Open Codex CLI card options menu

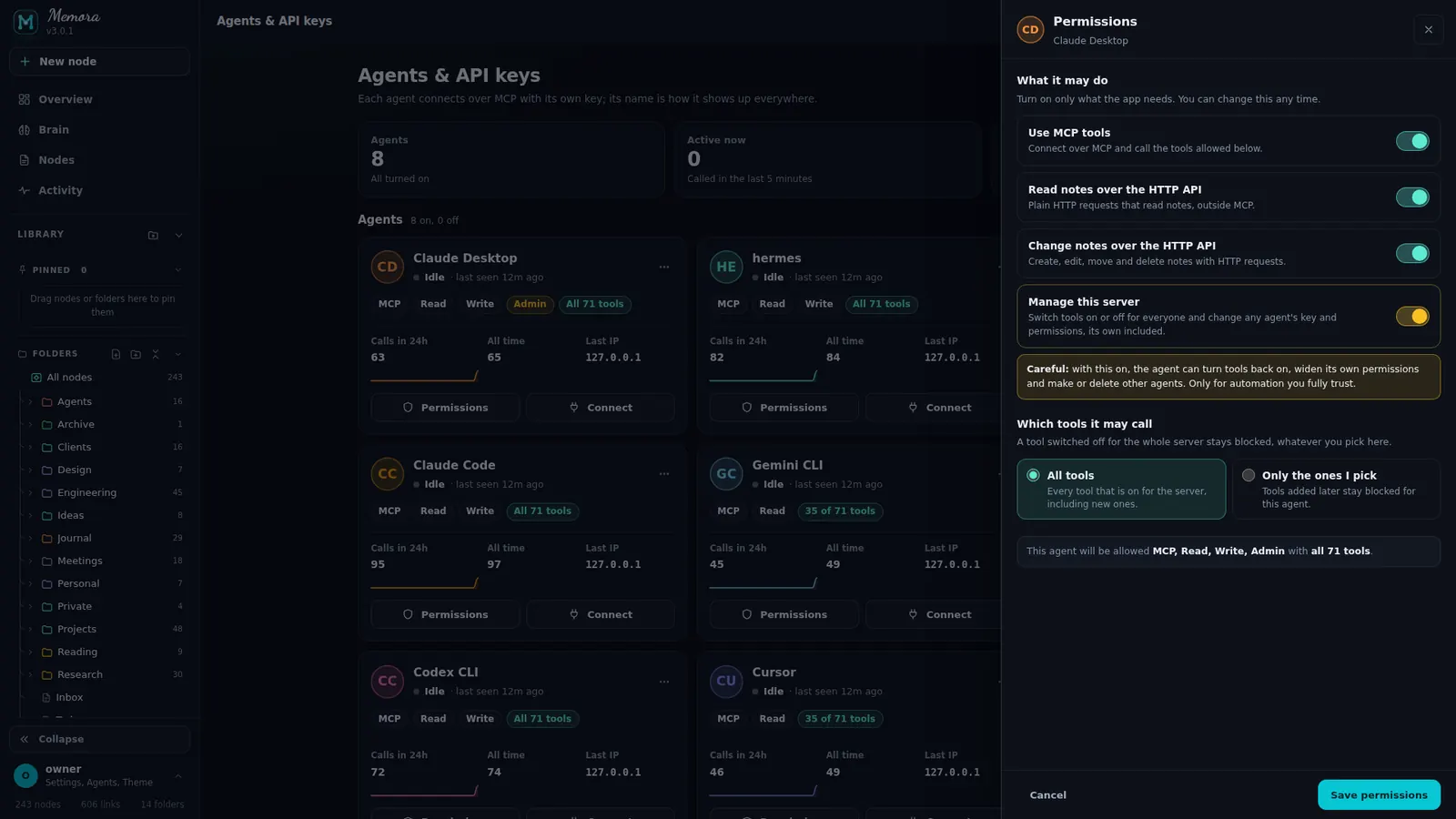pyautogui.click(x=664, y=682)
